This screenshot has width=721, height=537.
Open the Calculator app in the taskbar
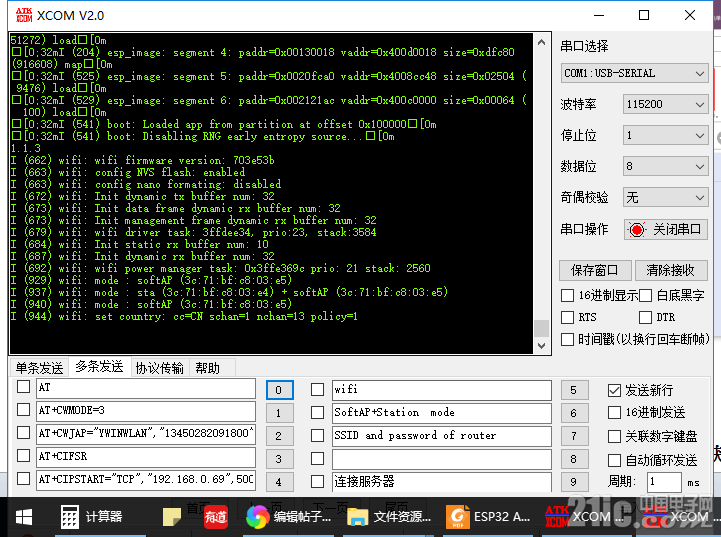pos(92,517)
